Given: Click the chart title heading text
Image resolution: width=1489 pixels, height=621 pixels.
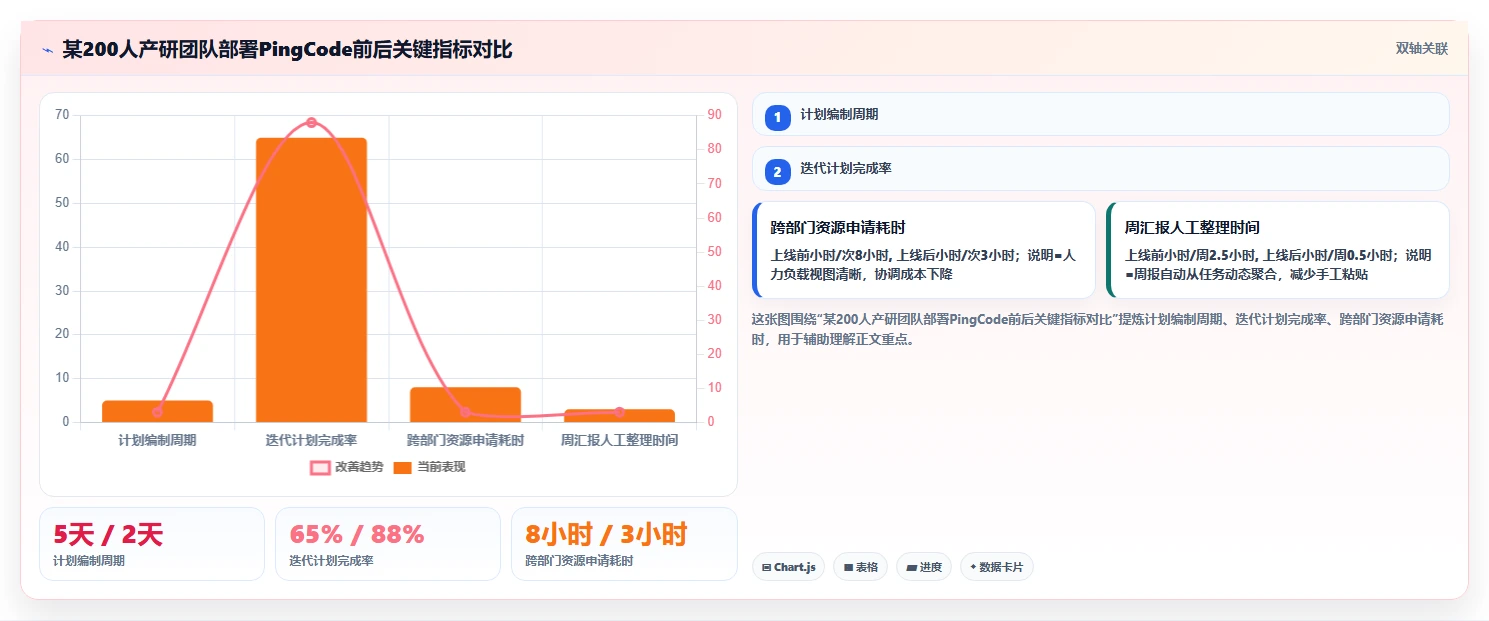Looking at the screenshot, I should 287,49.
